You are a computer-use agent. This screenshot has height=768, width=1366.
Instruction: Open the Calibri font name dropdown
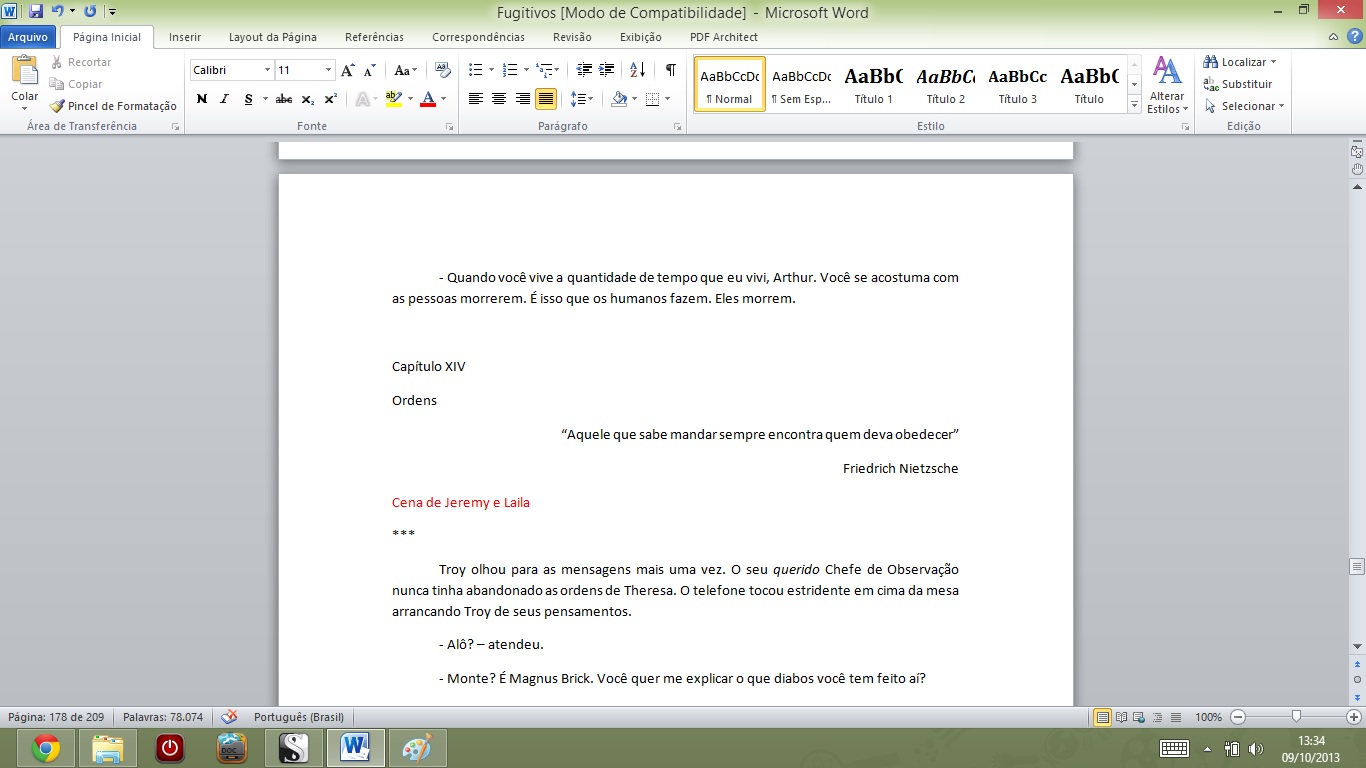[267, 70]
